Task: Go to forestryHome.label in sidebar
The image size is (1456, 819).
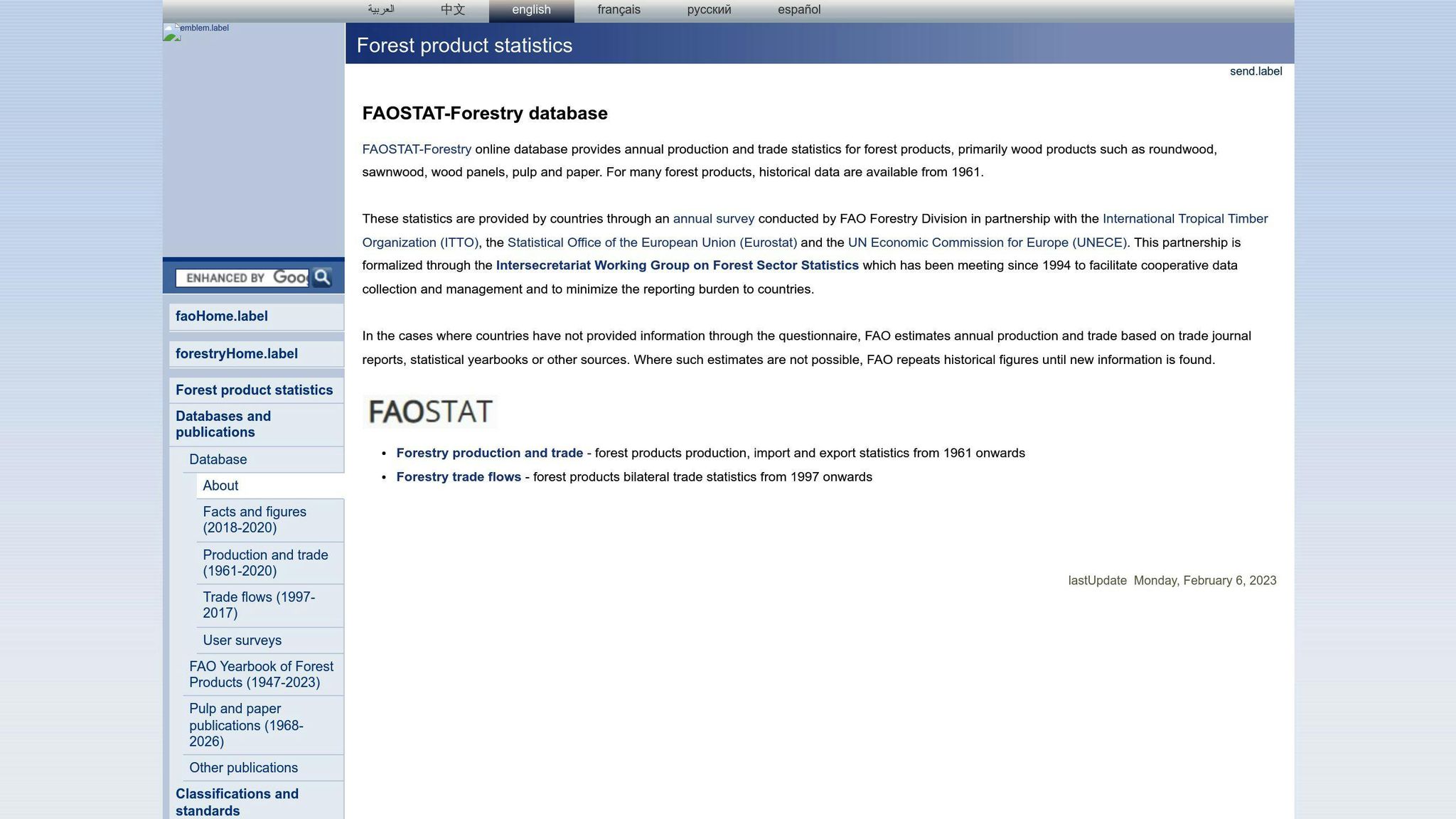Action: [256, 354]
